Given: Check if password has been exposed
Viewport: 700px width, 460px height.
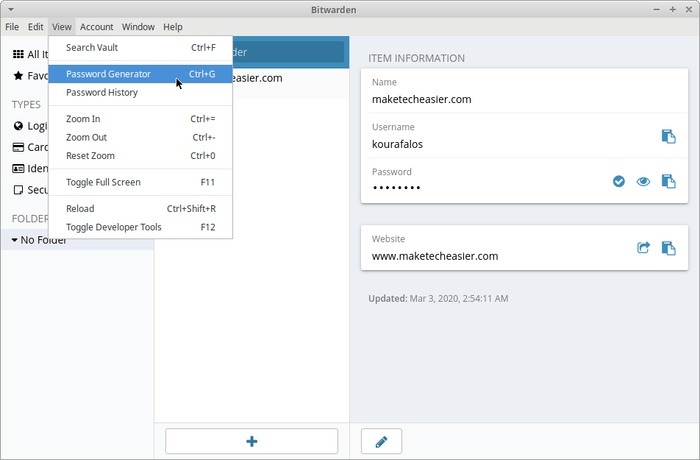Looking at the screenshot, I should (619, 181).
